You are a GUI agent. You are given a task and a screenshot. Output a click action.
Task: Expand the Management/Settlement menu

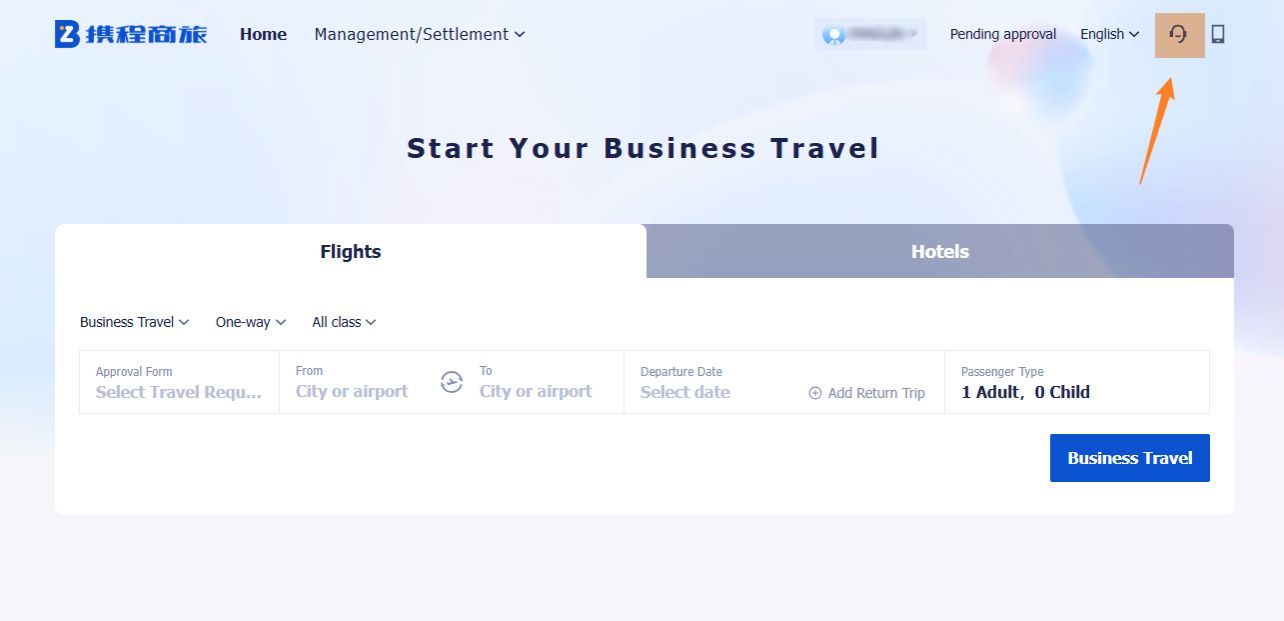(x=419, y=34)
